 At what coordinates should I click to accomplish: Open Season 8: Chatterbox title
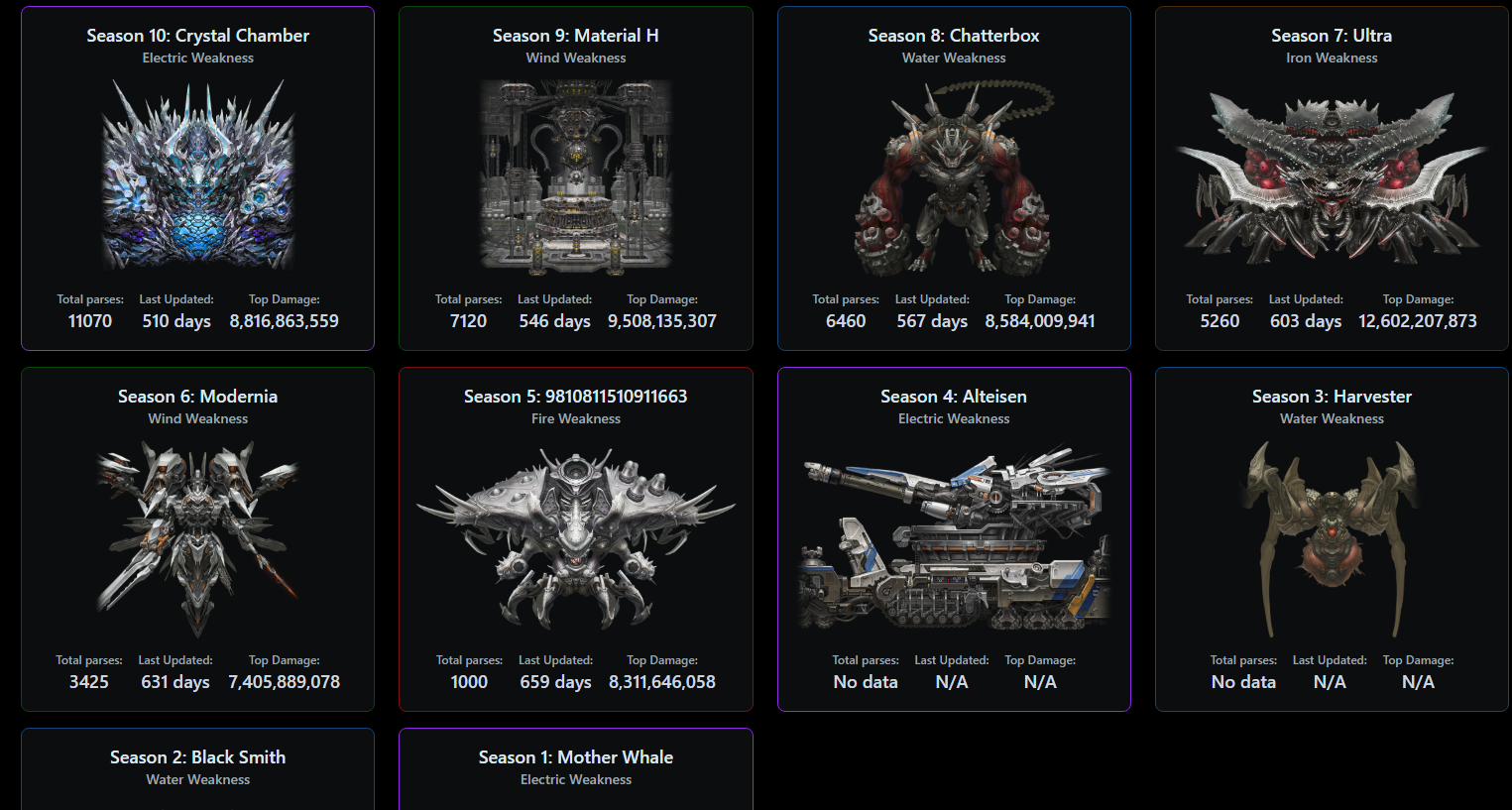pyautogui.click(x=954, y=36)
